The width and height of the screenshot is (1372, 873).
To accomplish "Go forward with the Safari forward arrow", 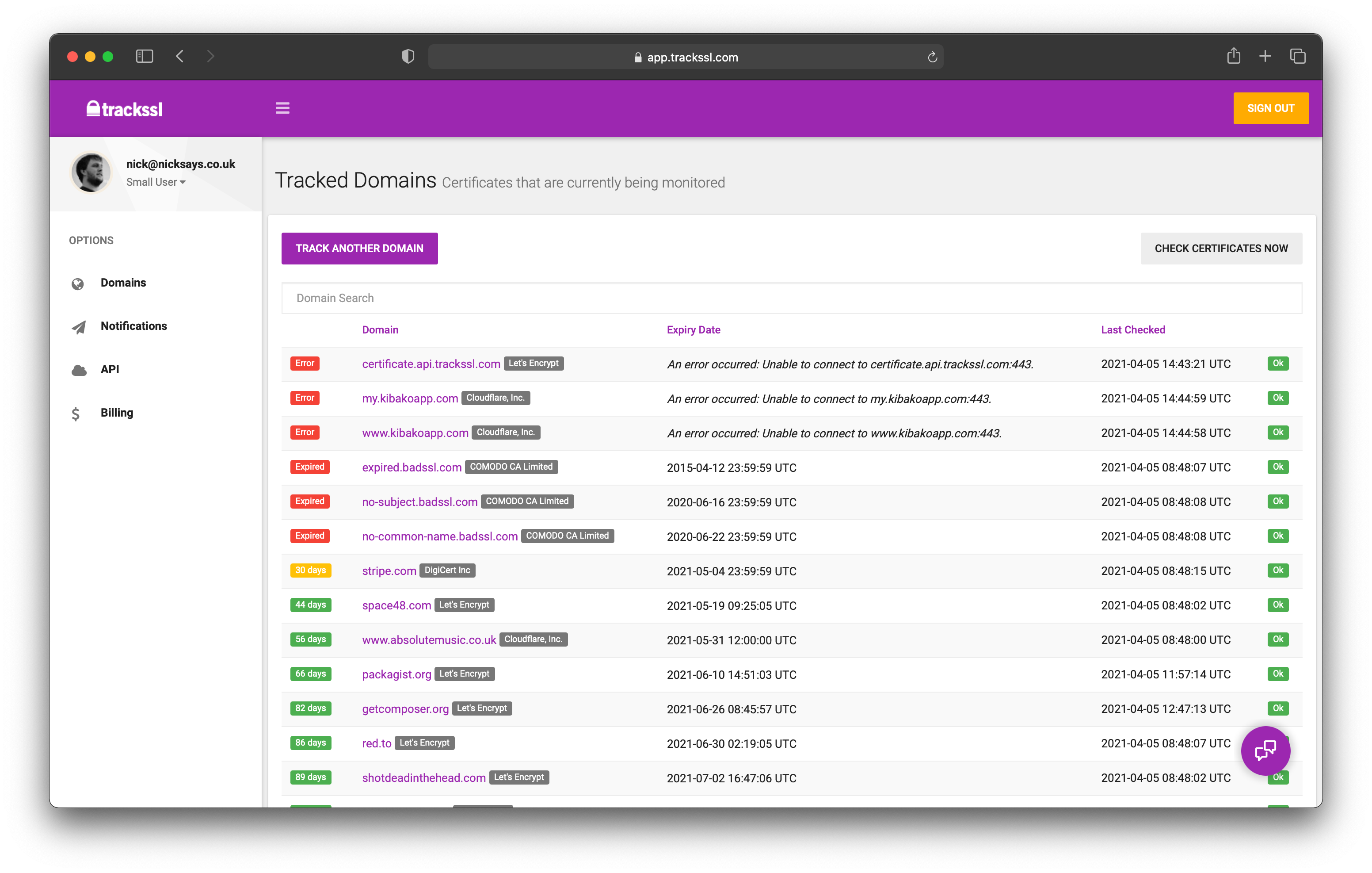I will [x=211, y=57].
